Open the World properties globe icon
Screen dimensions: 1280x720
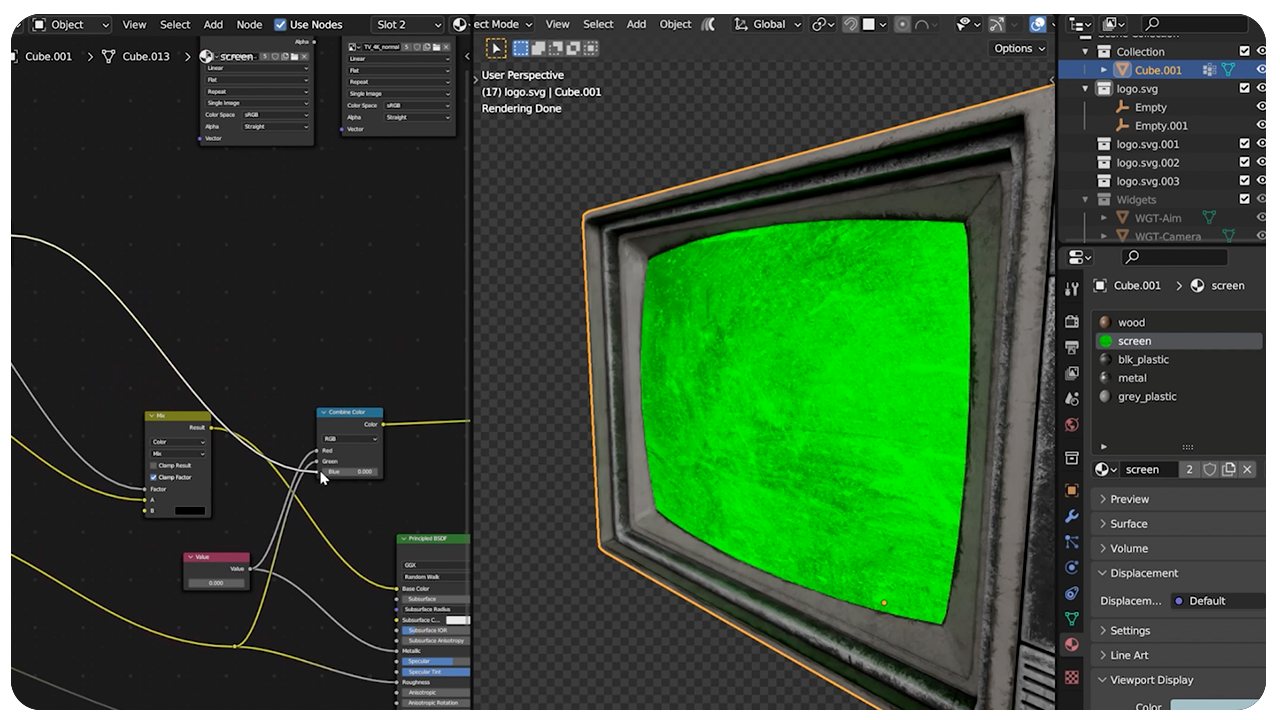(1072, 424)
